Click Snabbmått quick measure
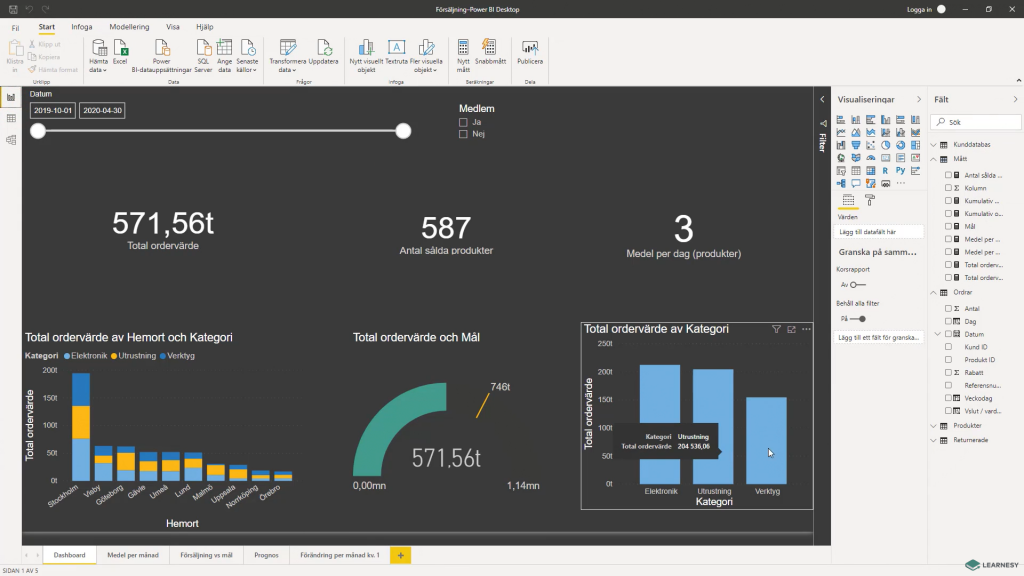Image resolution: width=1024 pixels, height=576 pixels. tap(490, 52)
